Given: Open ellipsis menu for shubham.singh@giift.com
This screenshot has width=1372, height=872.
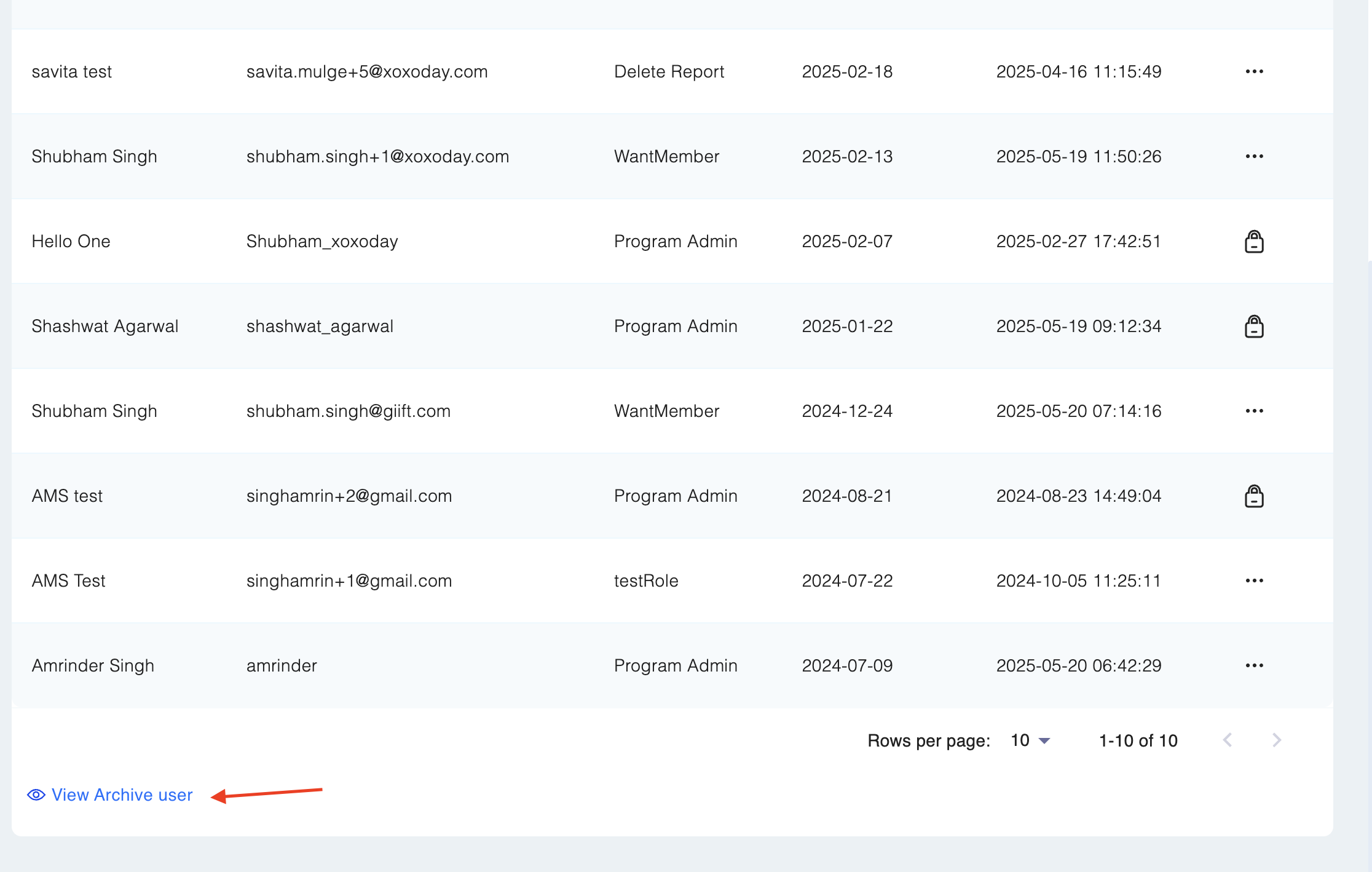Looking at the screenshot, I should (1254, 411).
